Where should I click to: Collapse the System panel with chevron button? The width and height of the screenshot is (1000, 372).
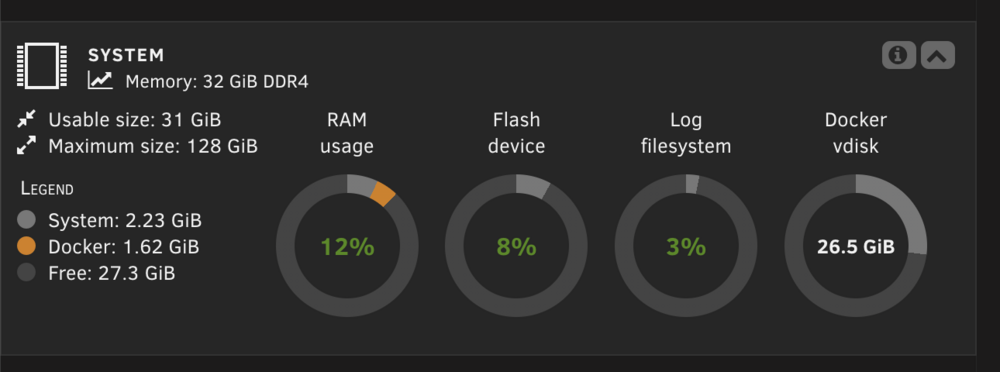click(937, 55)
